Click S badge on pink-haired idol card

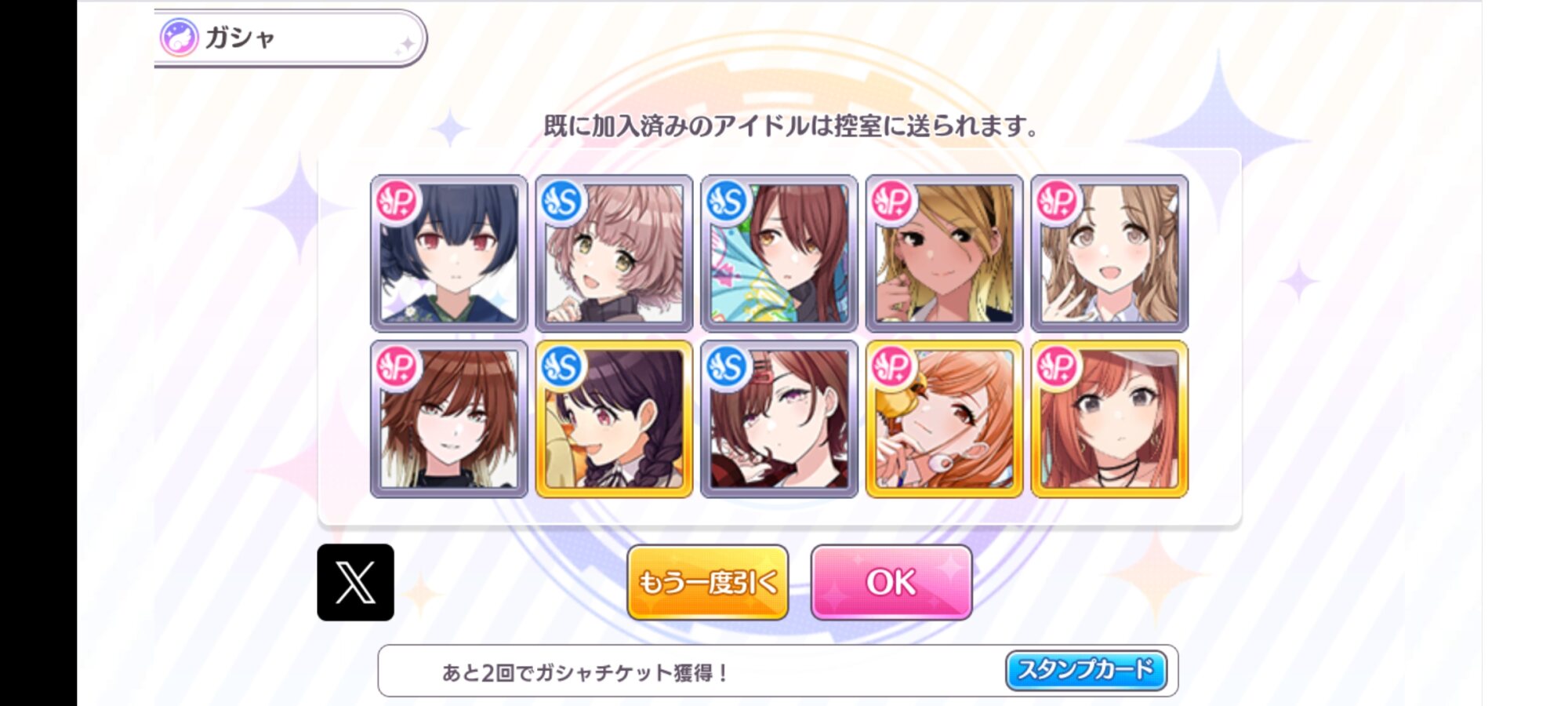tap(561, 202)
